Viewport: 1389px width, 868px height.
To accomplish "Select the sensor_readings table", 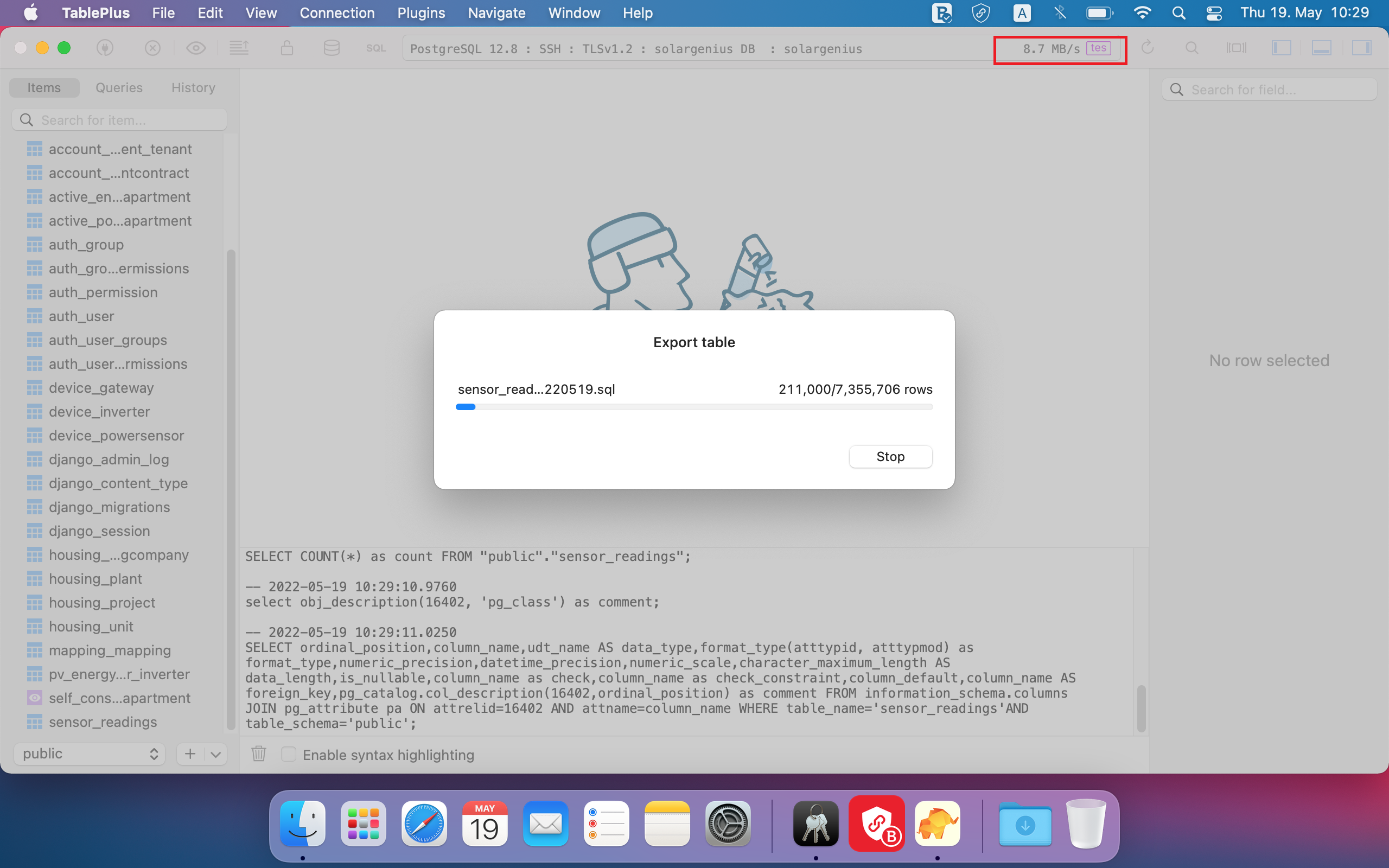I will click(103, 722).
